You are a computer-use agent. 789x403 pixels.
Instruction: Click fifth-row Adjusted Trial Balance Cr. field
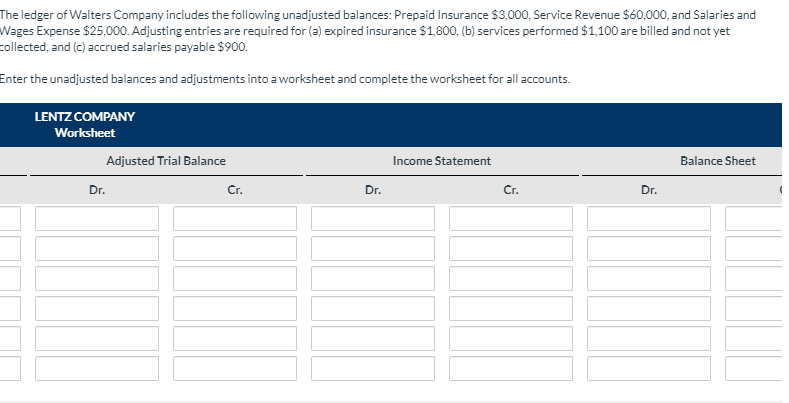[x=235, y=338]
